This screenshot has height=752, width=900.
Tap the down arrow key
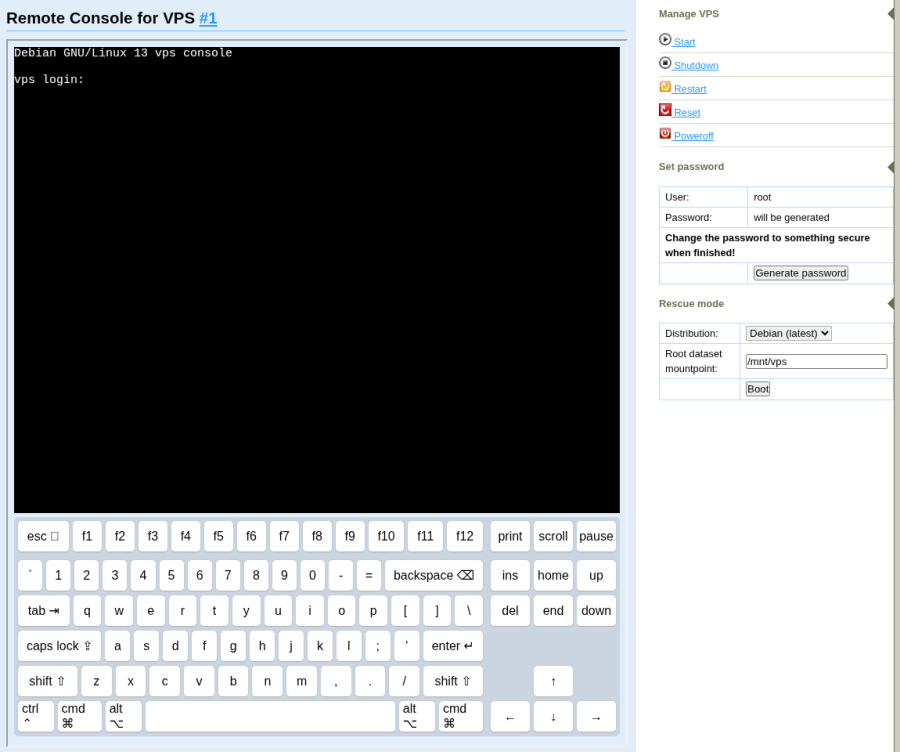pos(553,716)
